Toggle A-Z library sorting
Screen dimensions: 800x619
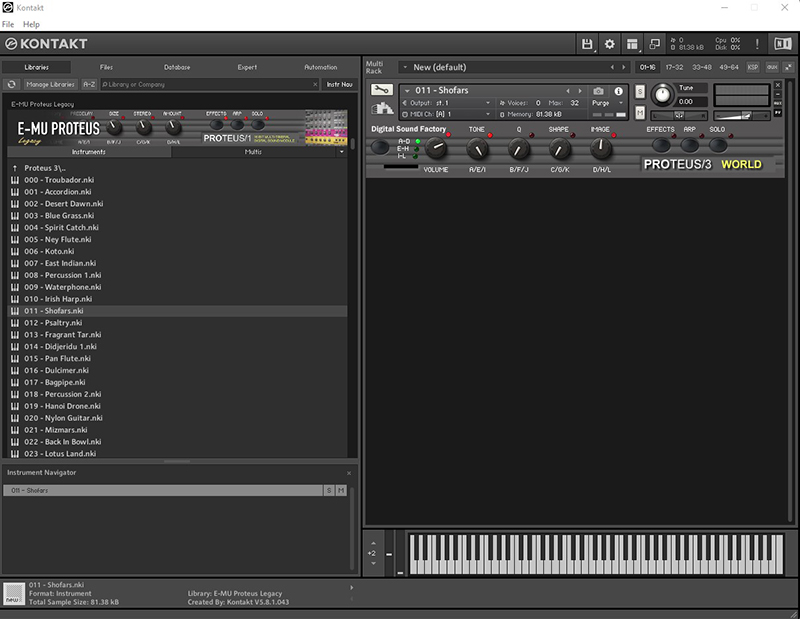pos(89,84)
